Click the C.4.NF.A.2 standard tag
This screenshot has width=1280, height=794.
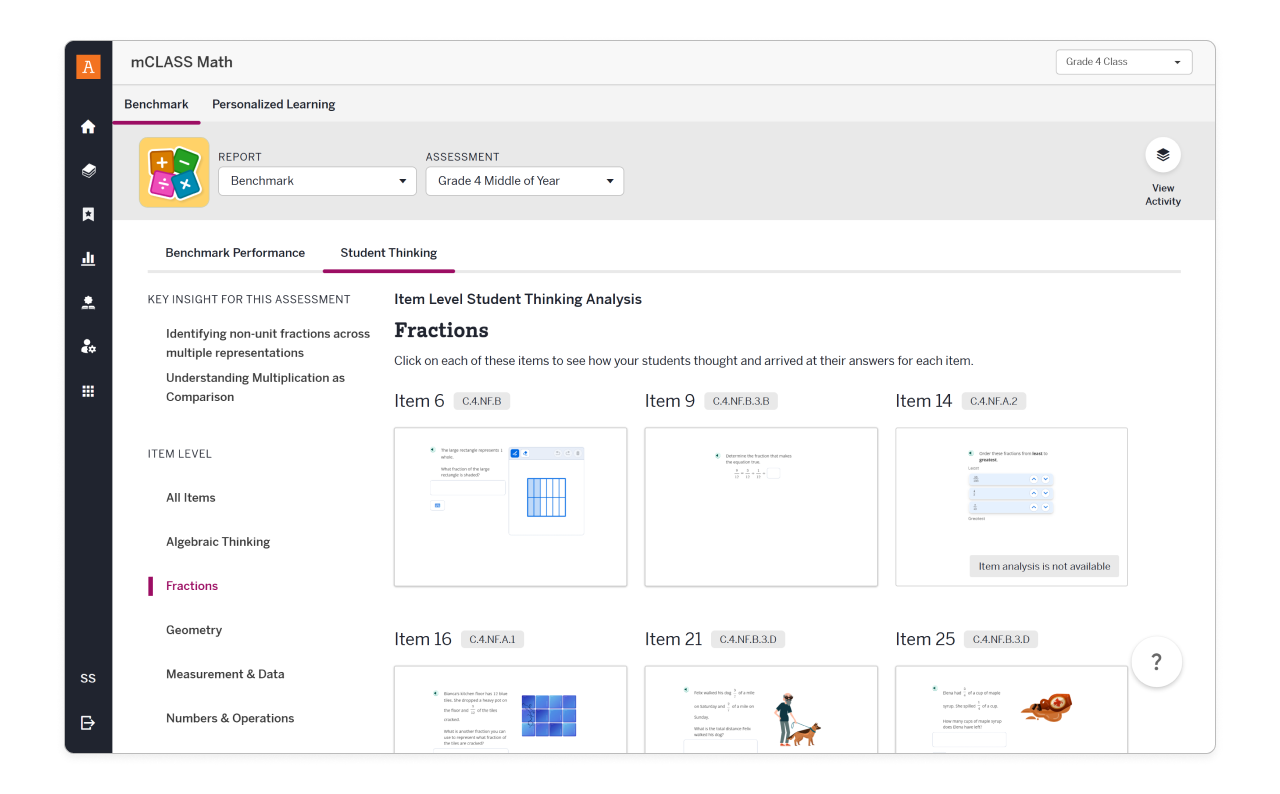point(994,401)
